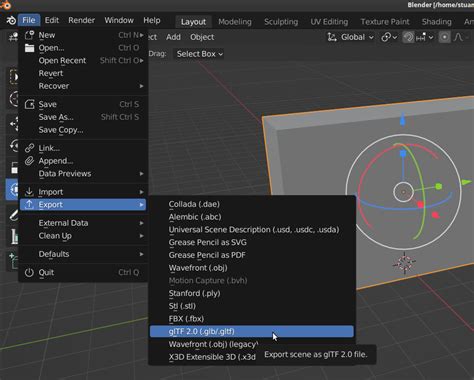Select the Annotate pencil tool
This screenshot has height=380, width=474.
pyautogui.click(x=13, y=215)
